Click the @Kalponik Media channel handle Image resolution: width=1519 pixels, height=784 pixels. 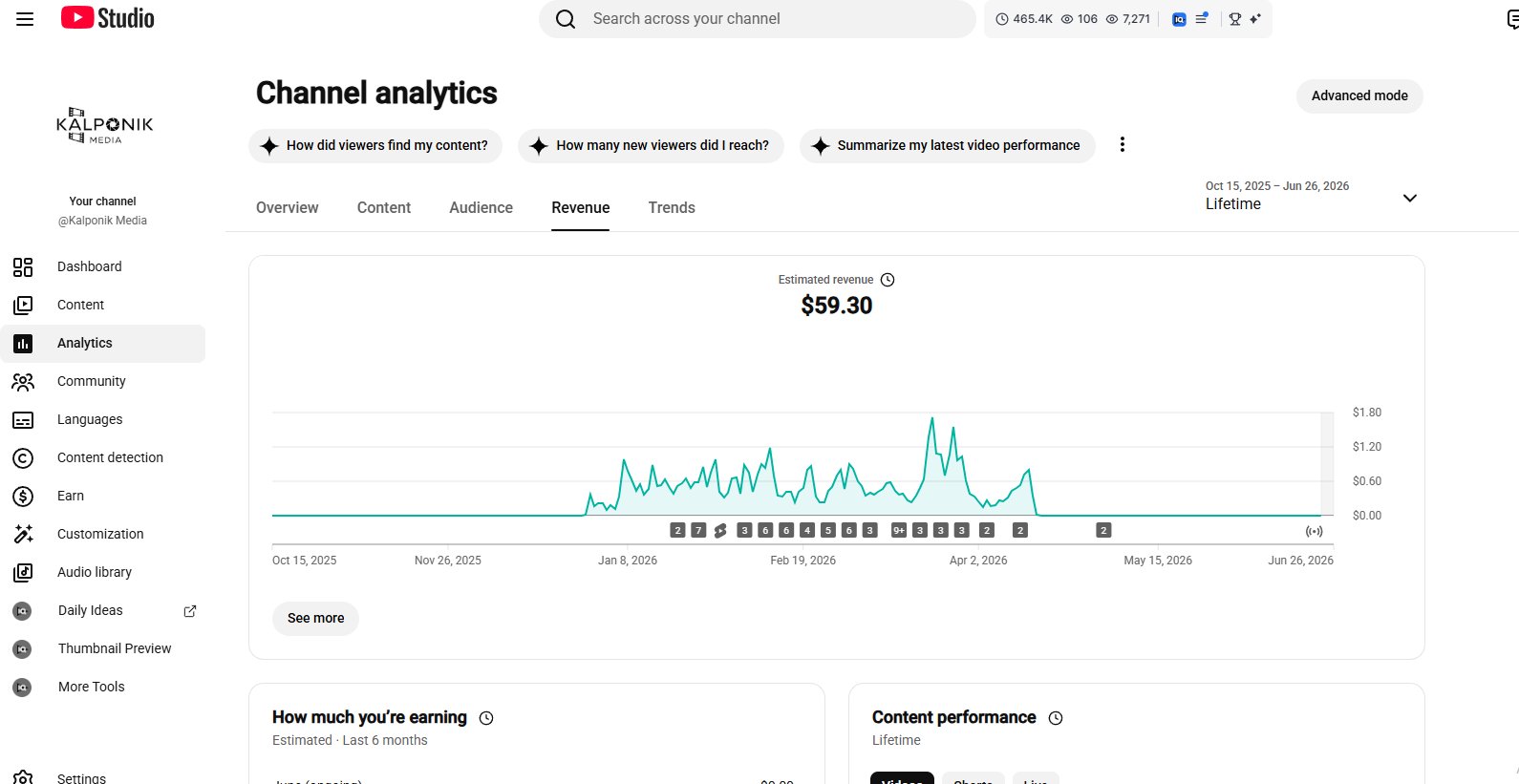point(103,221)
